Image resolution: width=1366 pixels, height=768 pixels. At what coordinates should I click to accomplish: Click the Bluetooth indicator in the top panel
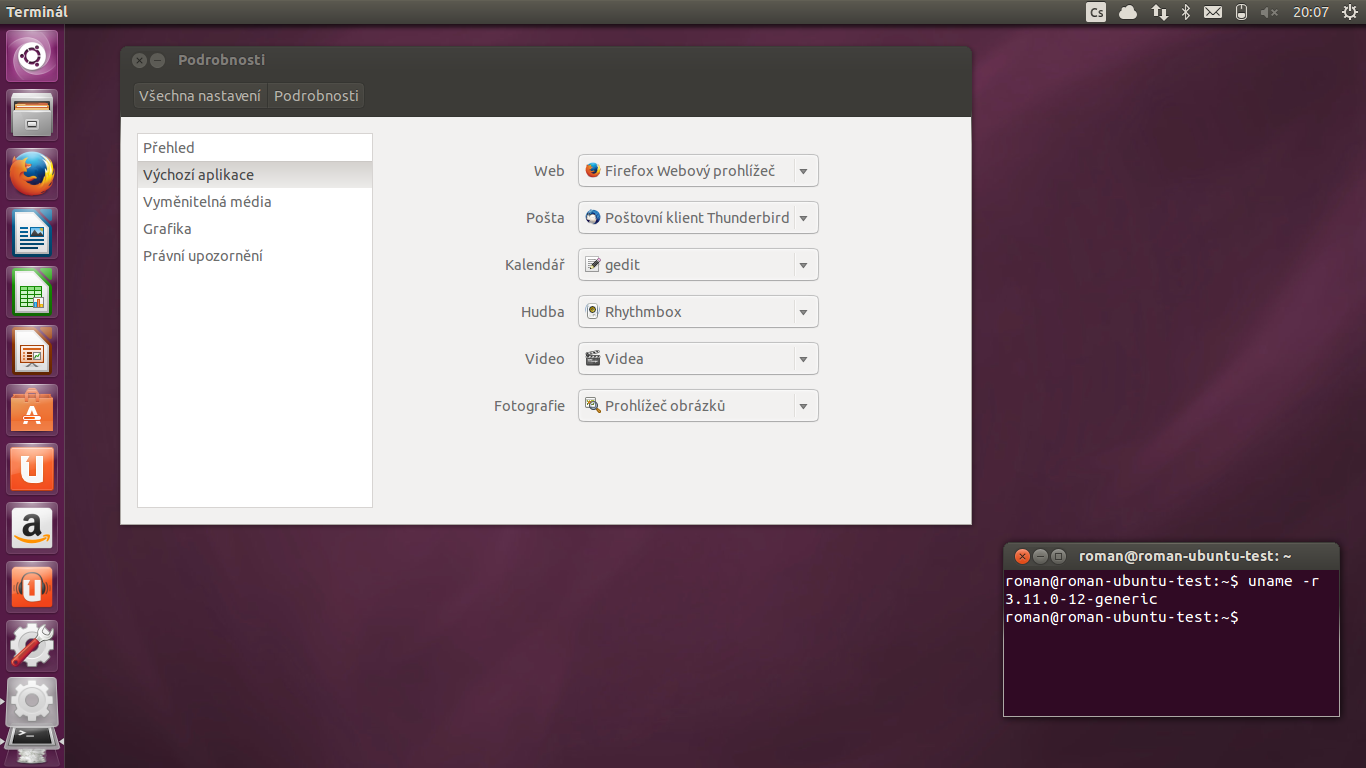pos(1185,12)
